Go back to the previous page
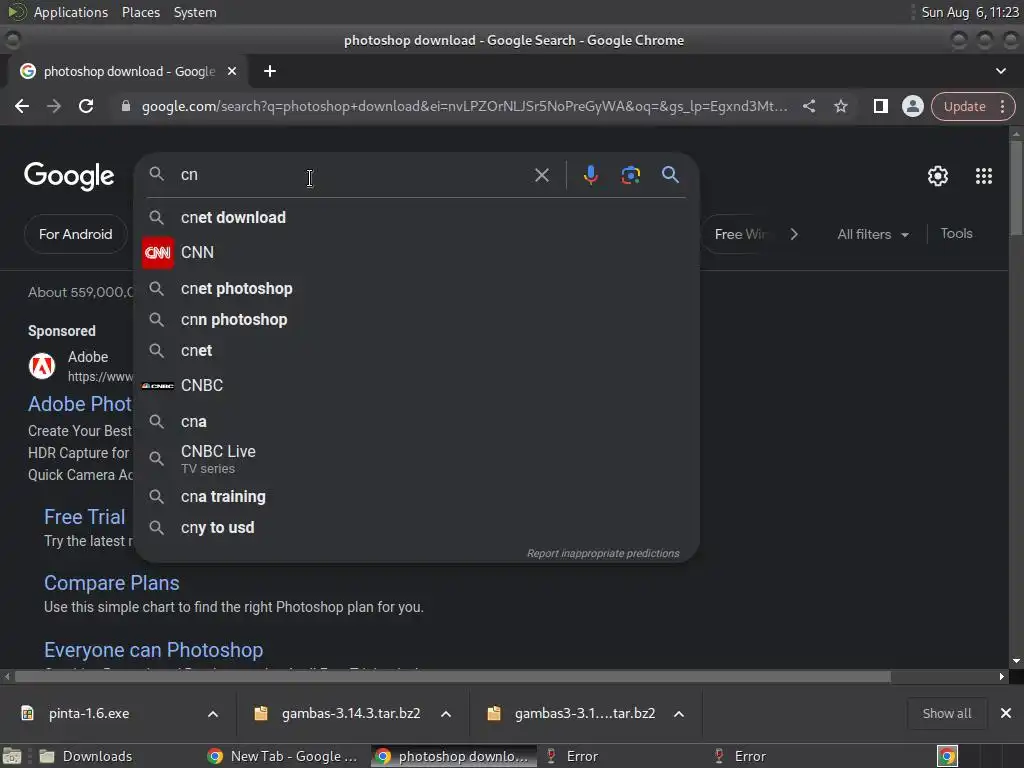 (22, 106)
